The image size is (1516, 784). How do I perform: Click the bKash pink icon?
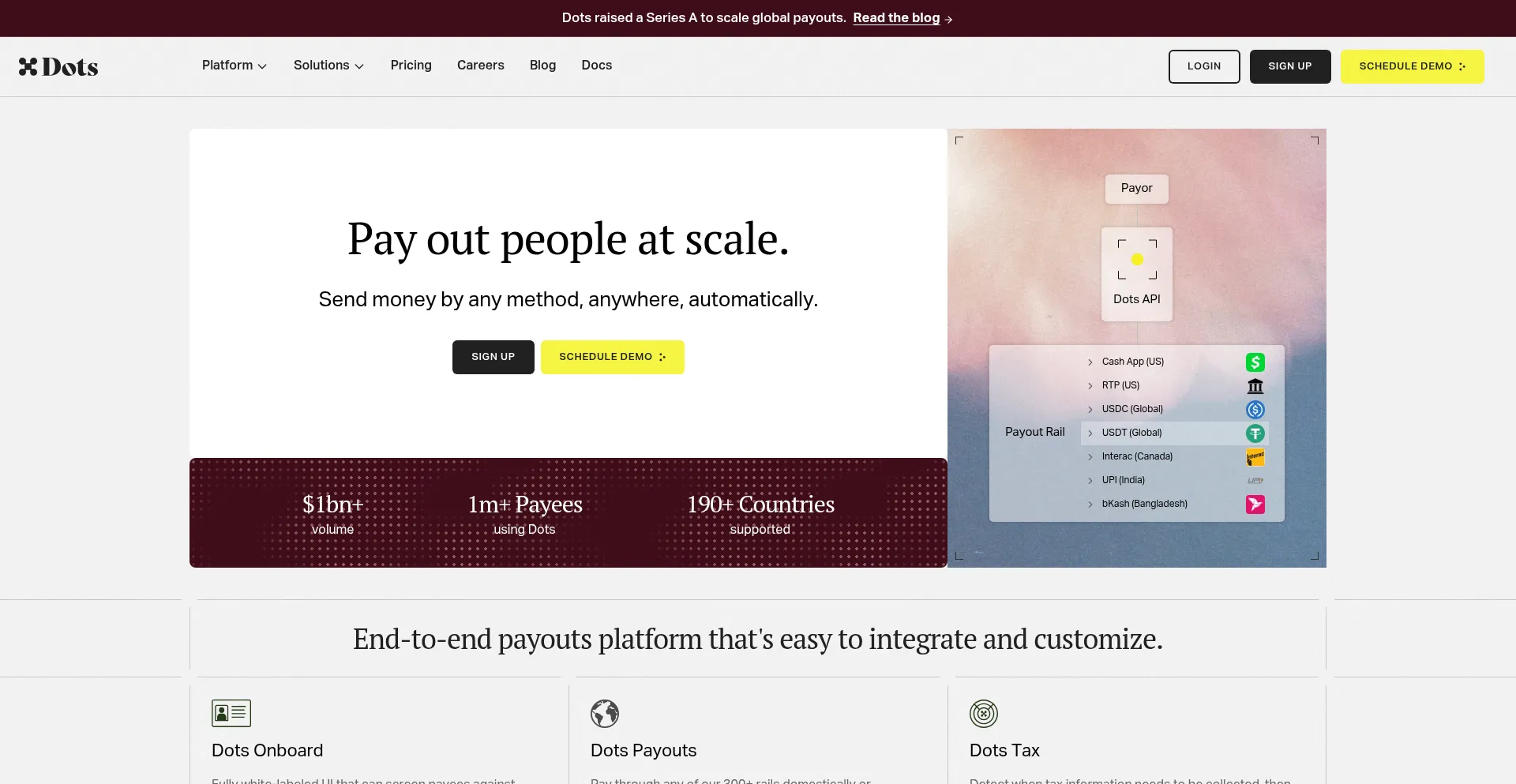1255,505
